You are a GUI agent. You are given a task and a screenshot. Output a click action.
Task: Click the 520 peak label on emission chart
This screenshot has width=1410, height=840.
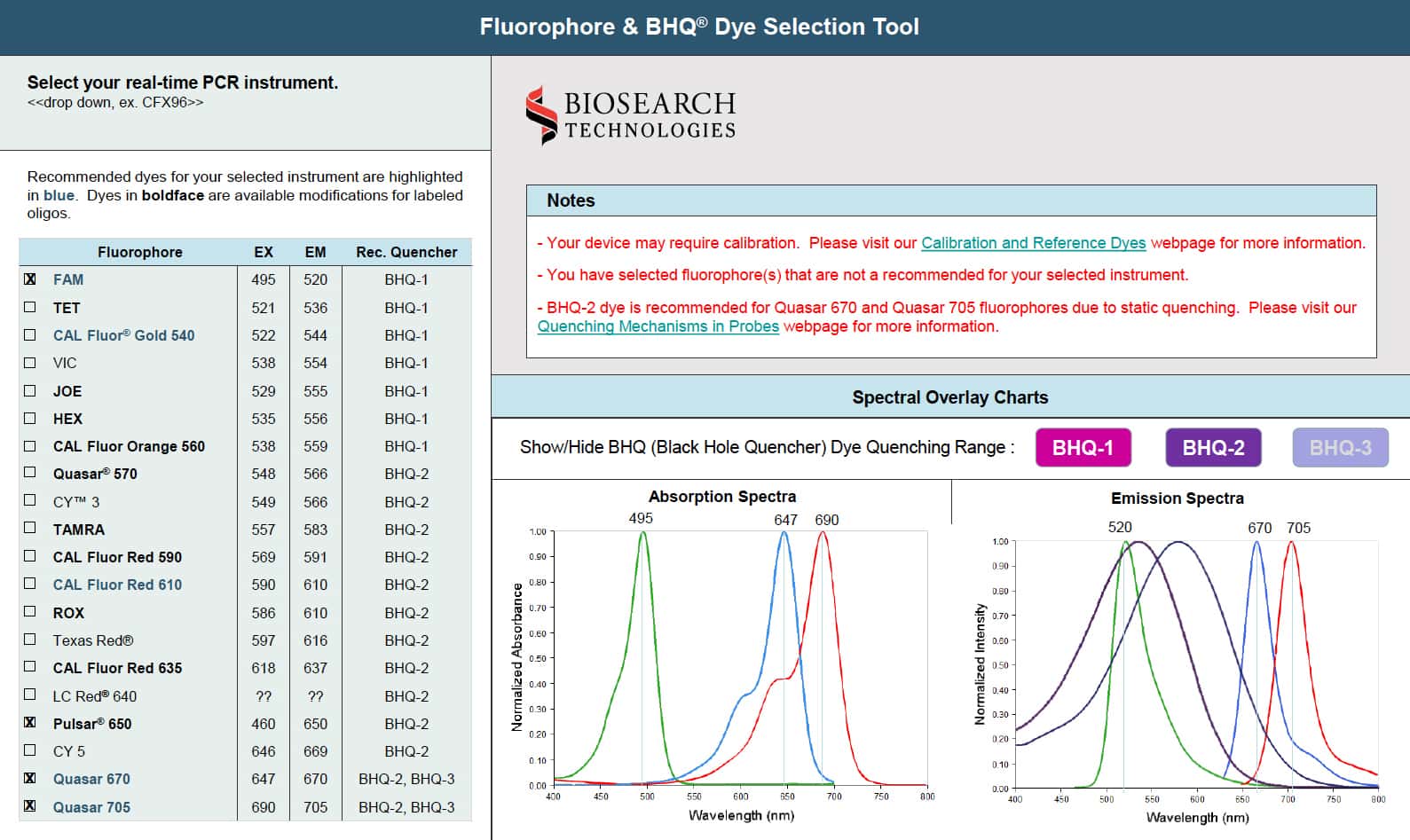point(1120,527)
